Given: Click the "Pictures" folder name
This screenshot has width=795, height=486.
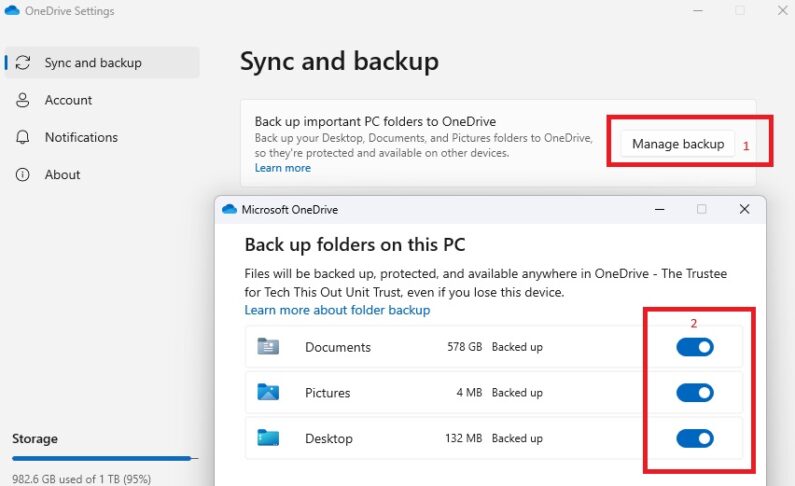Looking at the screenshot, I should [x=328, y=393].
